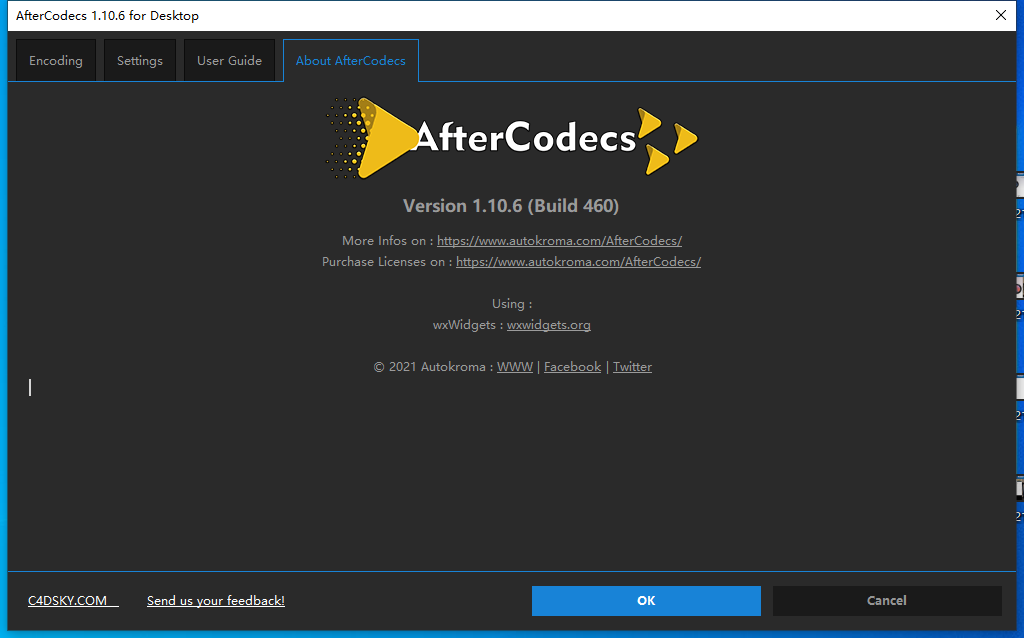The width and height of the screenshot is (1024, 638).
Task: Select the About AfterCodecs tab
Action: [x=350, y=60]
